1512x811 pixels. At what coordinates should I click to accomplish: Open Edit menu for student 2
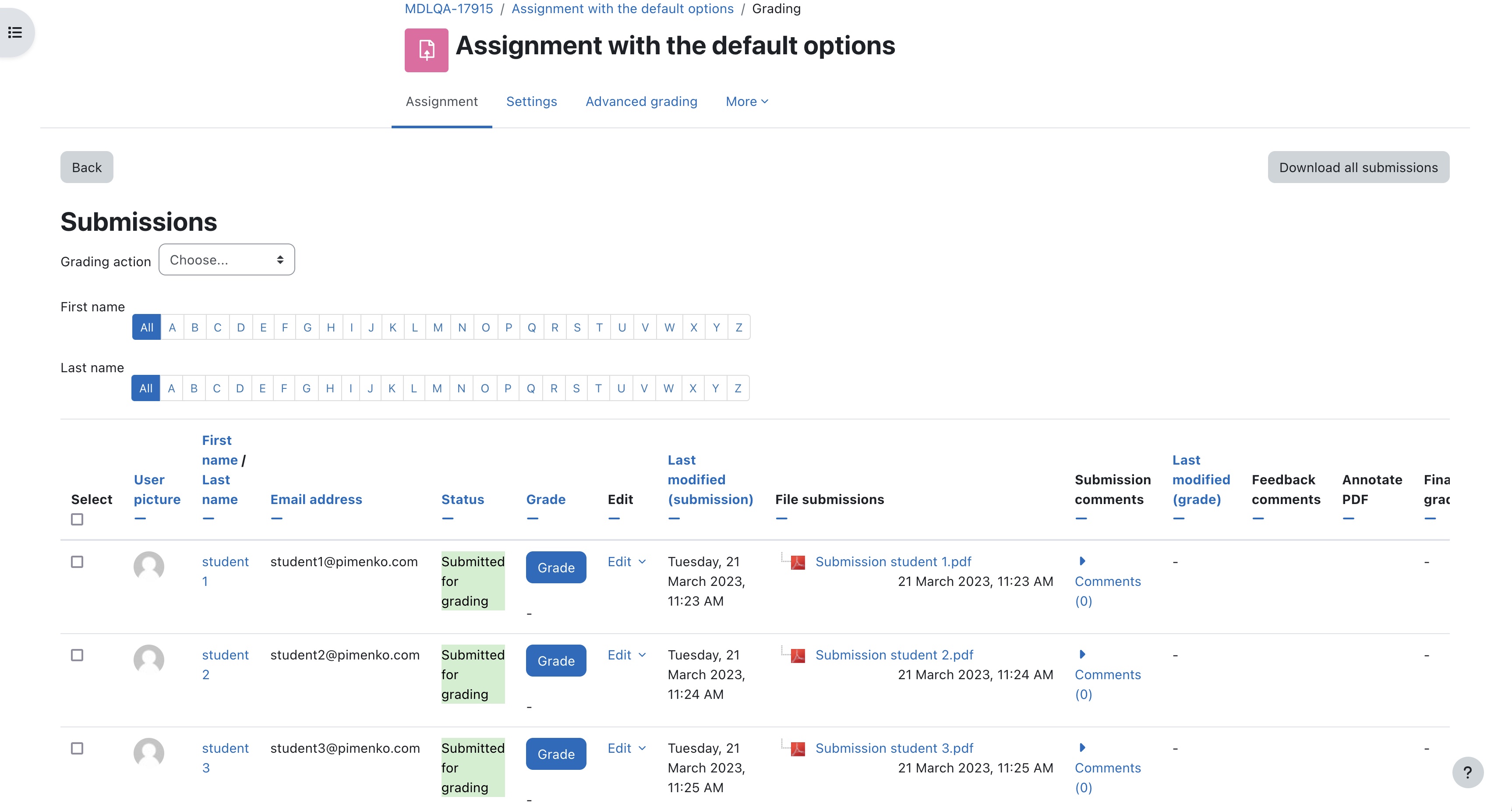tap(626, 655)
